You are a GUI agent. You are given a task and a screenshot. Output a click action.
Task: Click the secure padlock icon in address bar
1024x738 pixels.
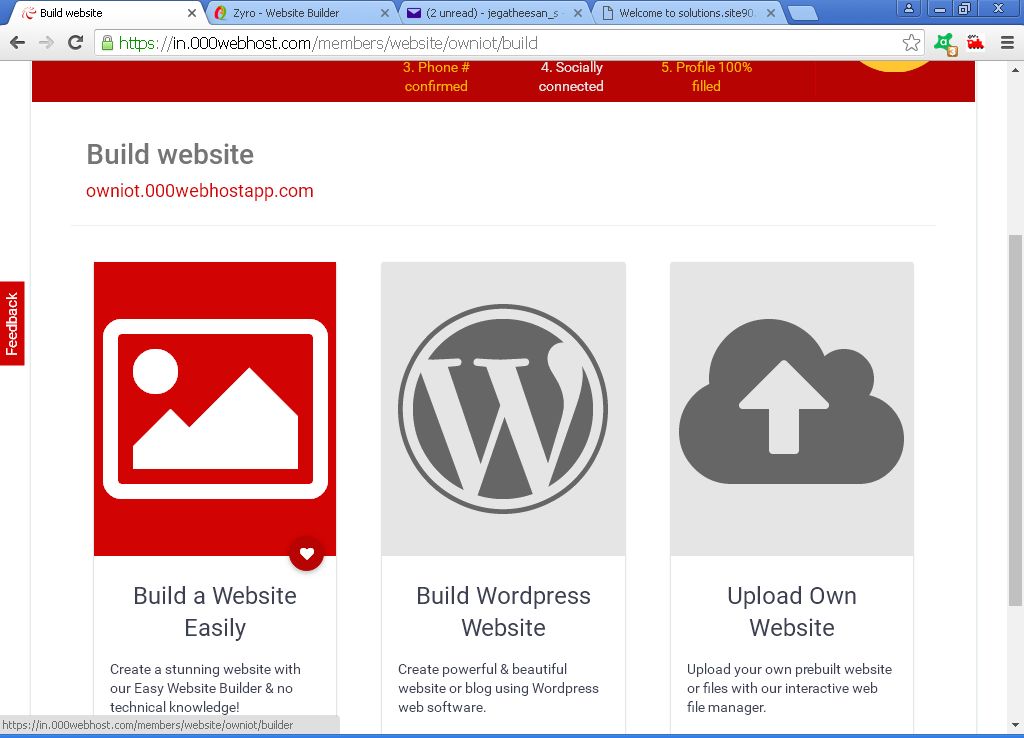point(107,43)
